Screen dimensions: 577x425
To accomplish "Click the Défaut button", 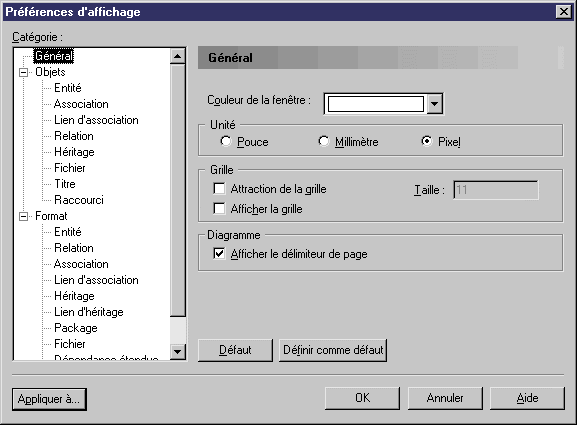I will [x=235, y=350].
